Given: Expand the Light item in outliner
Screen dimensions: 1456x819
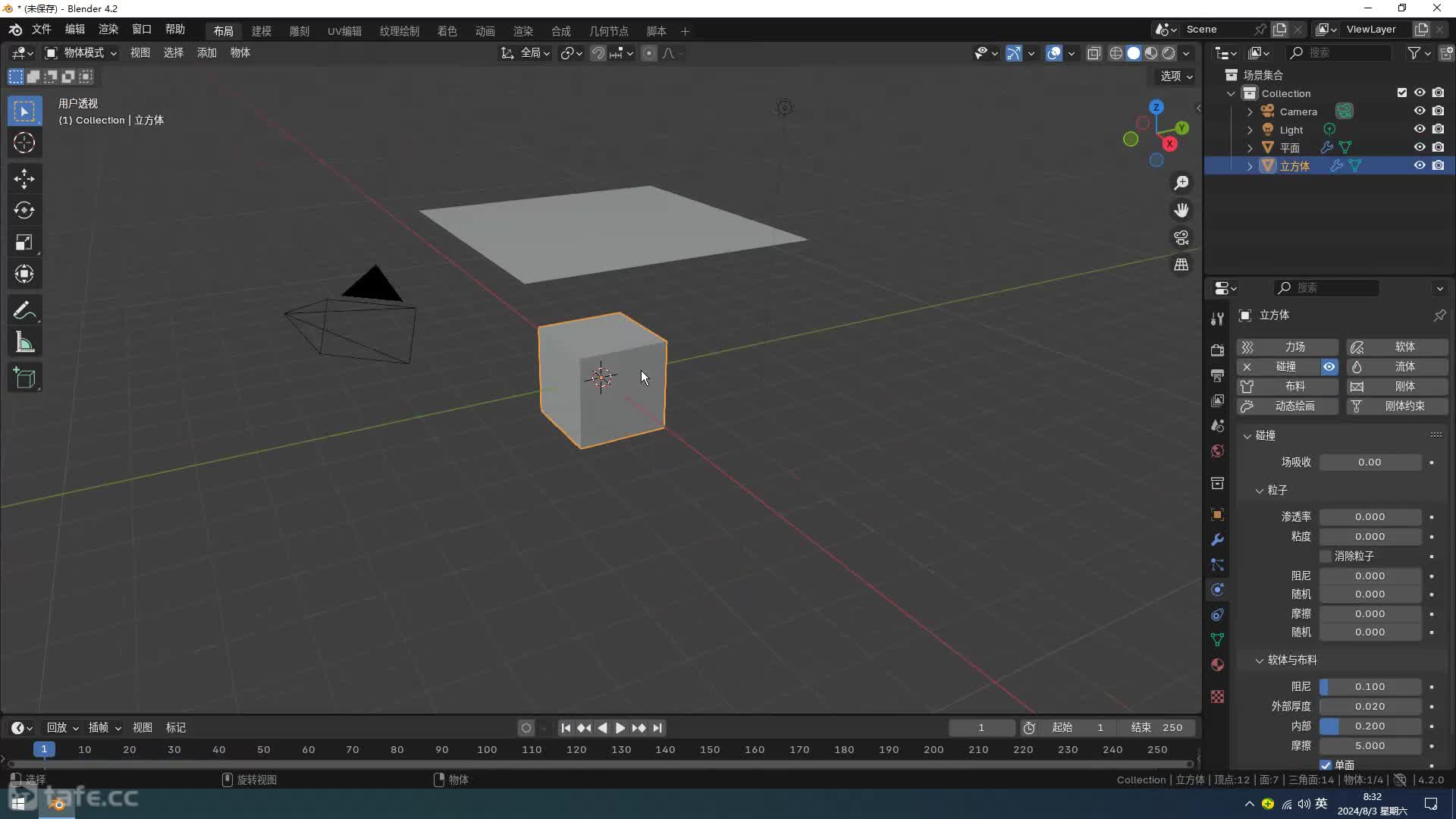Looking at the screenshot, I should (1250, 130).
